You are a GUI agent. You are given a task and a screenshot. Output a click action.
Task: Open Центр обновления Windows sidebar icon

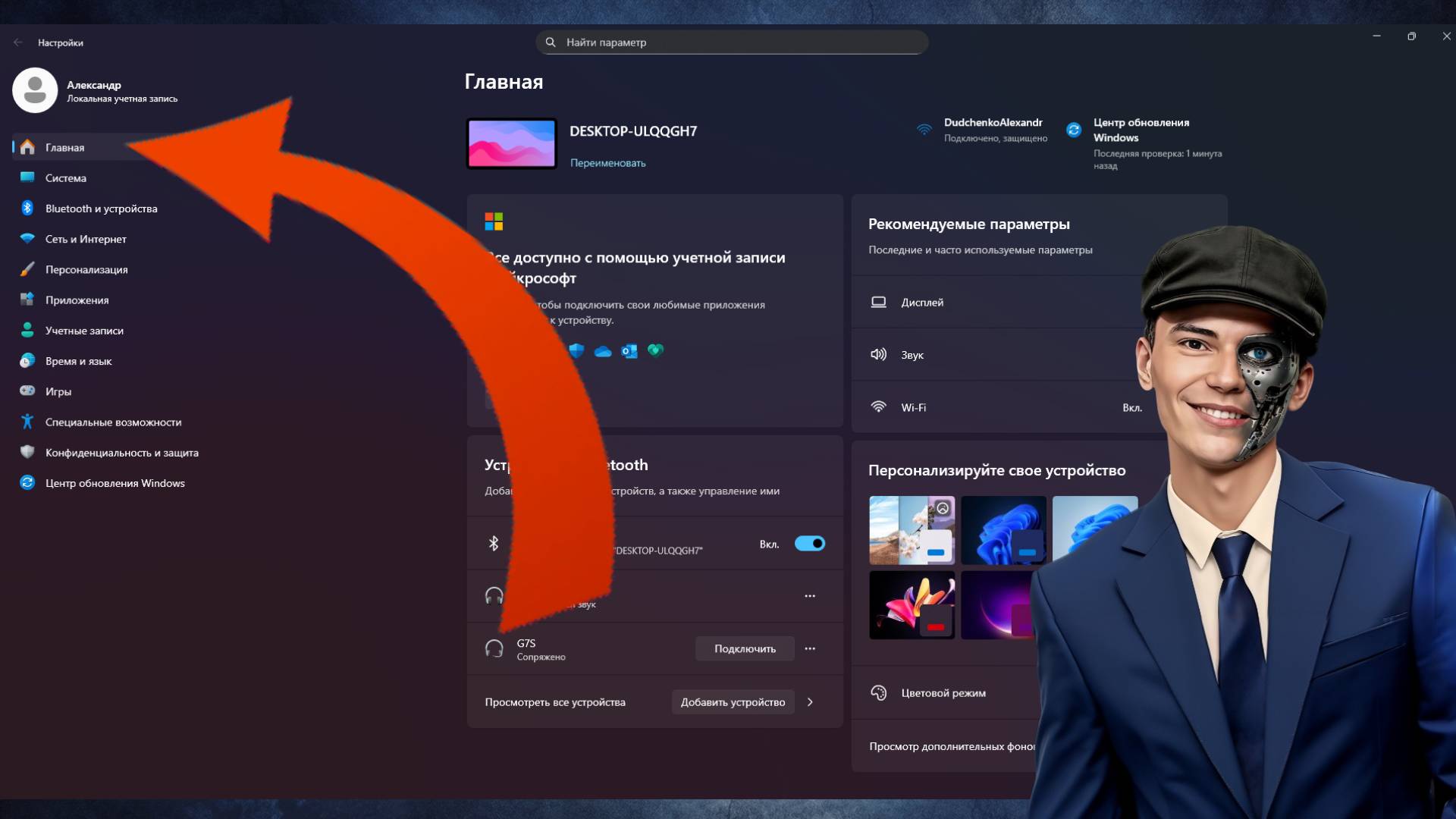click(x=27, y=483)
